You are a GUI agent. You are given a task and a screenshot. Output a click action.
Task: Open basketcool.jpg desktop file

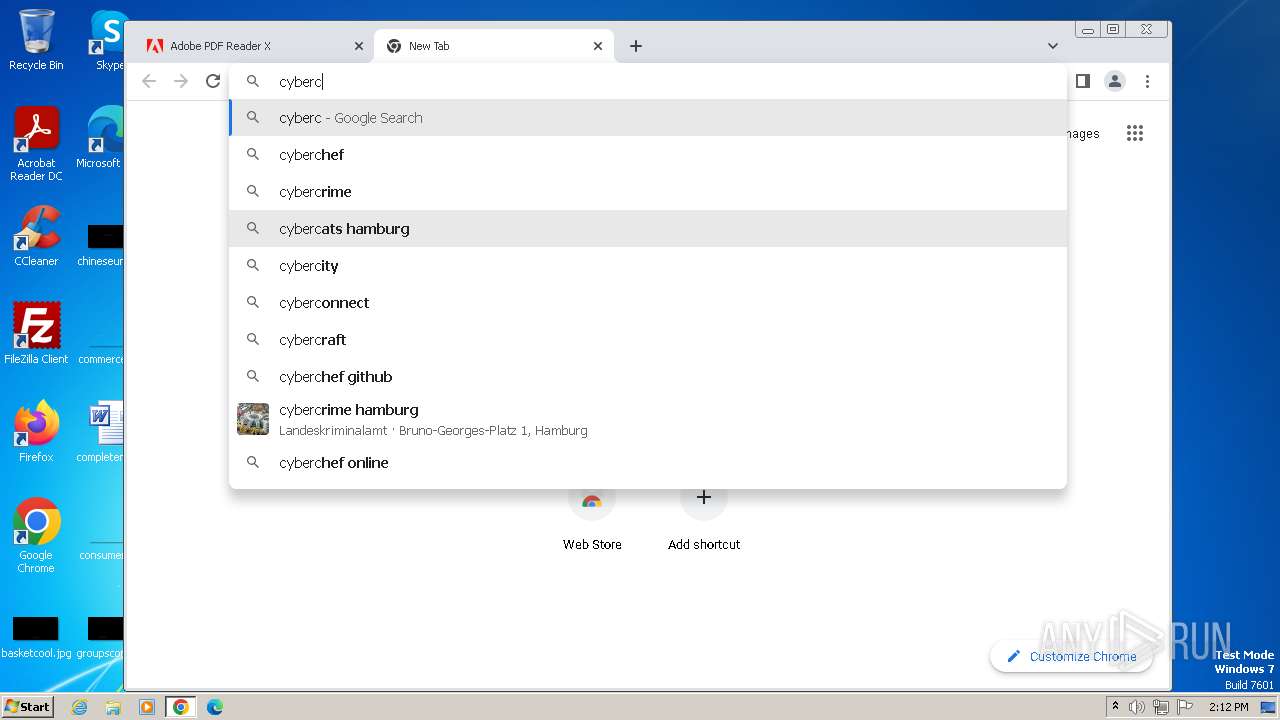[36, 638]
